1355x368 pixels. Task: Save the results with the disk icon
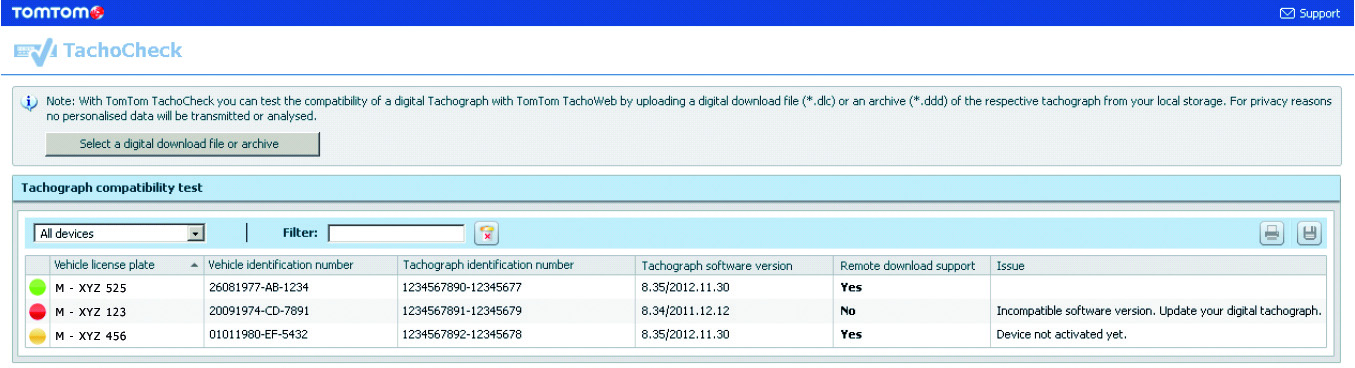pos(1309,233)
